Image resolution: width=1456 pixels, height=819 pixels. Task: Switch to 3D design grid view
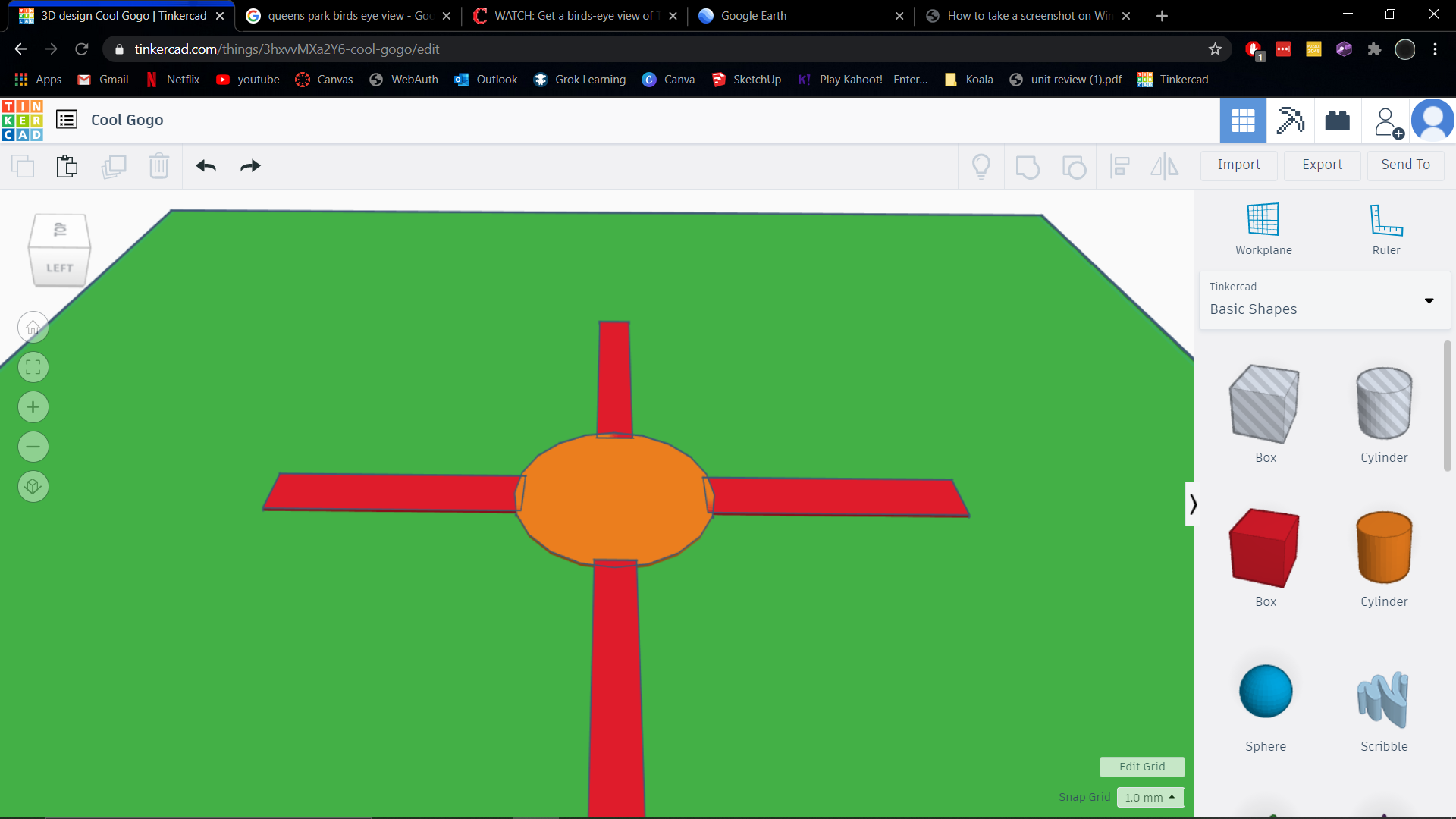pyautogui.click(x=1243, y=121)
